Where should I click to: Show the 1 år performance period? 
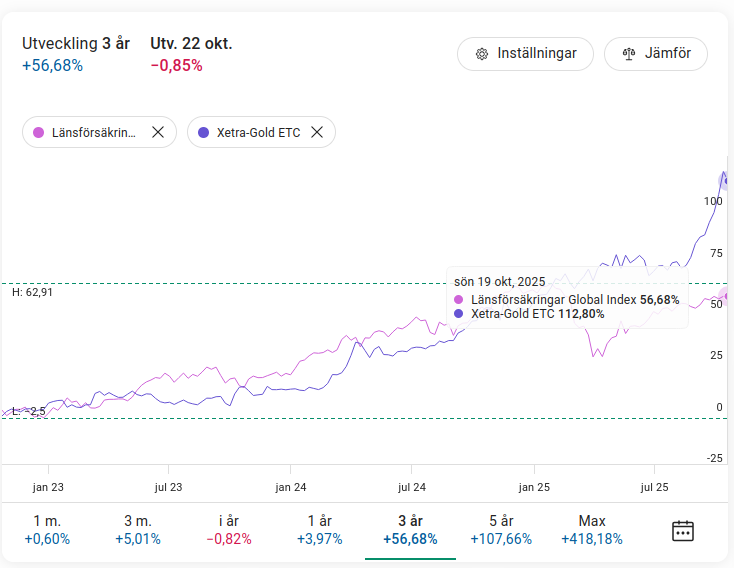(319, 530)
